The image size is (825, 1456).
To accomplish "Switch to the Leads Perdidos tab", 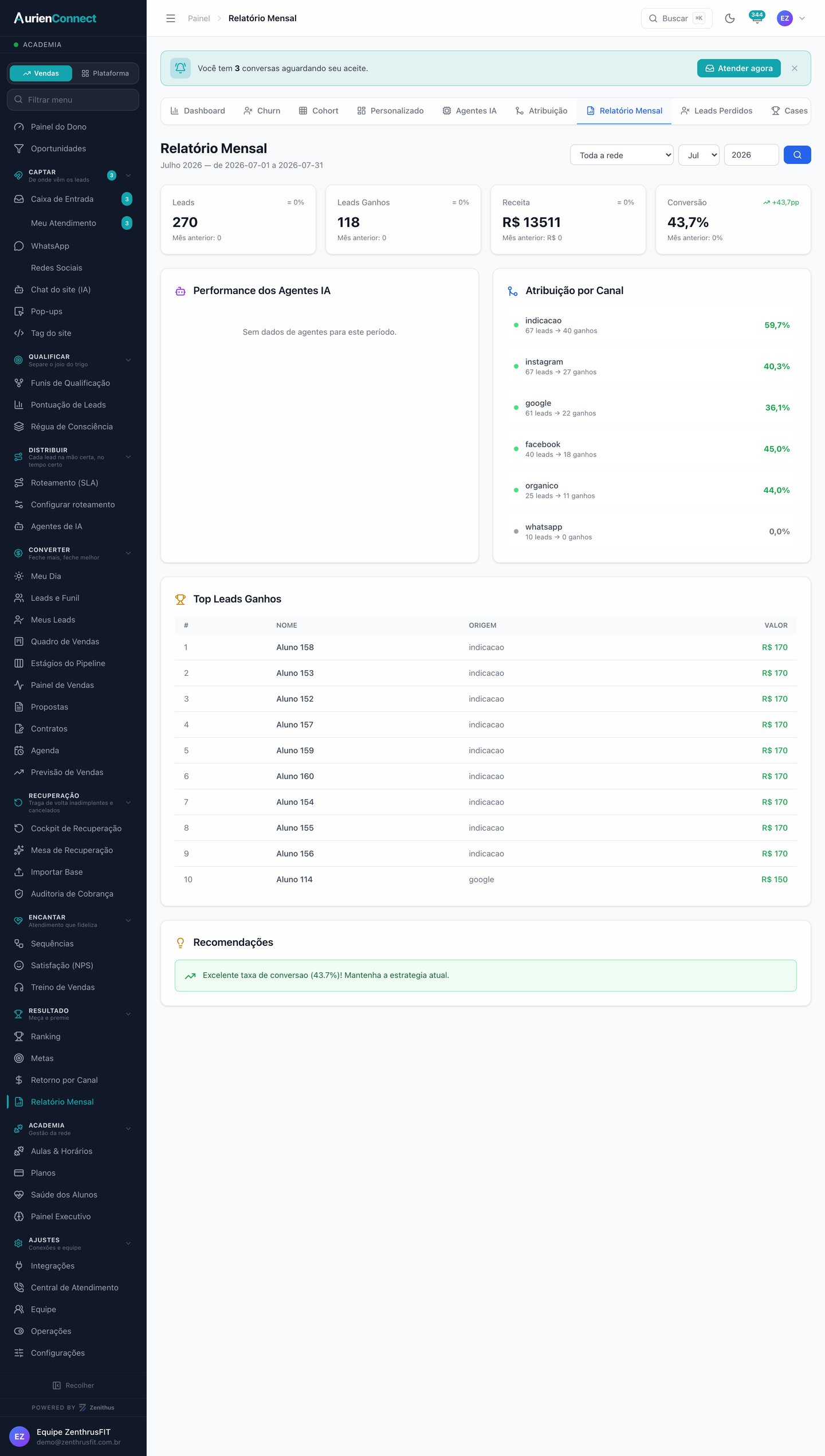I will 716,111.
